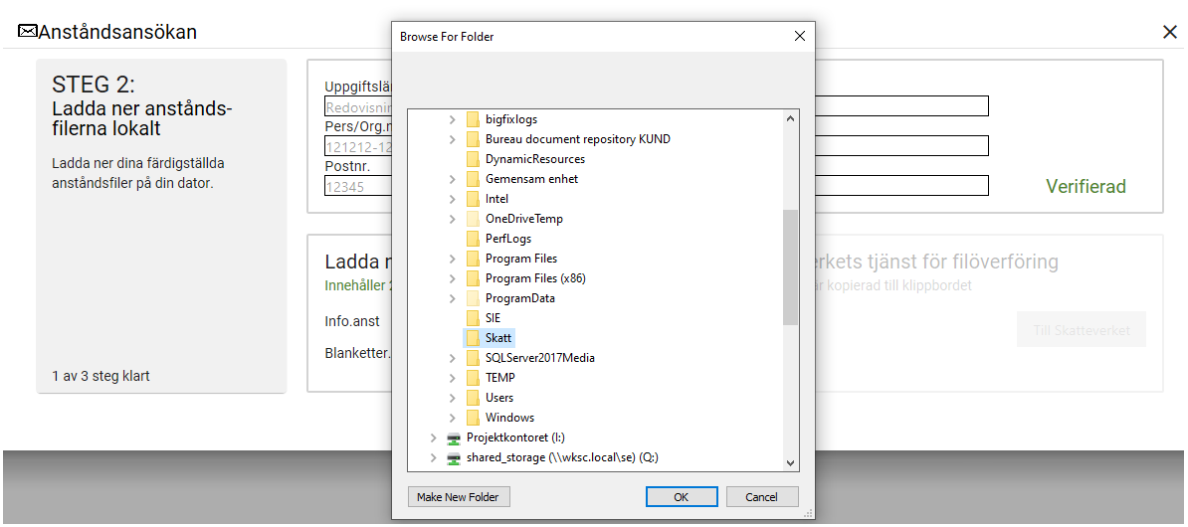The height and width of the screenshot is (527, 1188).
Task: Expand the bigfixlogs folder node
Action: pos(452,120)
